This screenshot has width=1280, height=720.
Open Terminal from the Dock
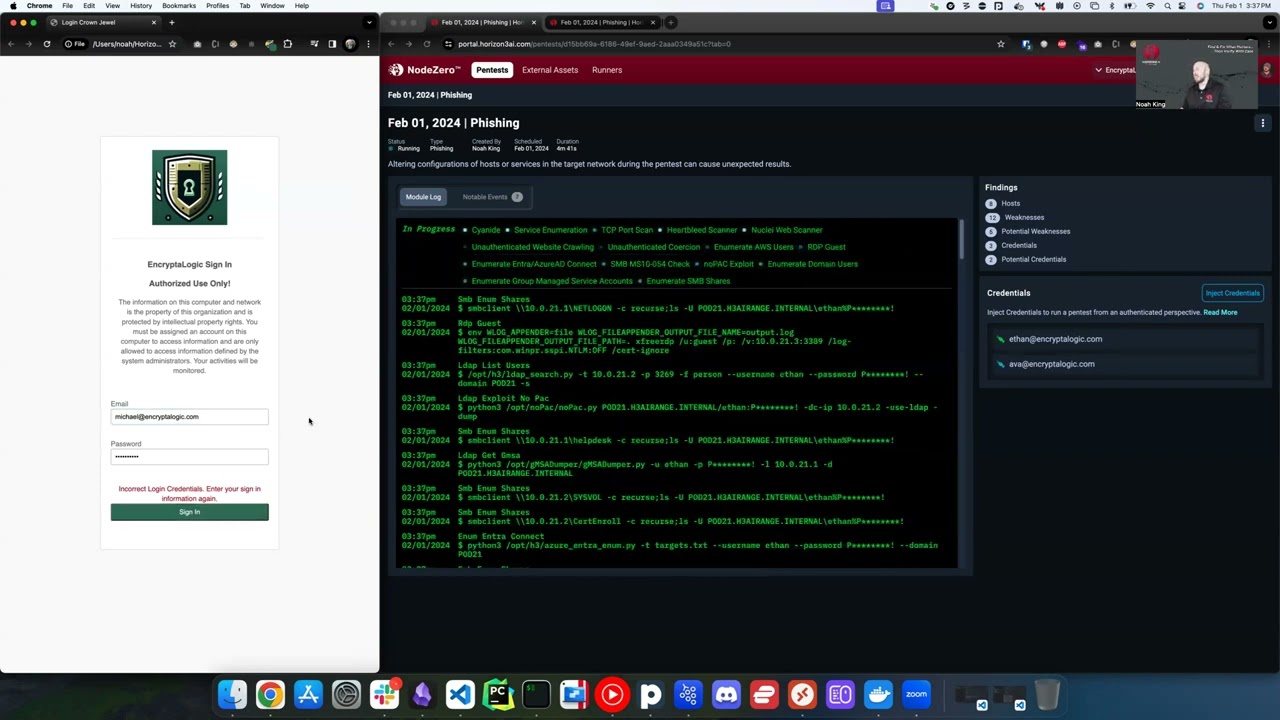(x=536, y=694)
